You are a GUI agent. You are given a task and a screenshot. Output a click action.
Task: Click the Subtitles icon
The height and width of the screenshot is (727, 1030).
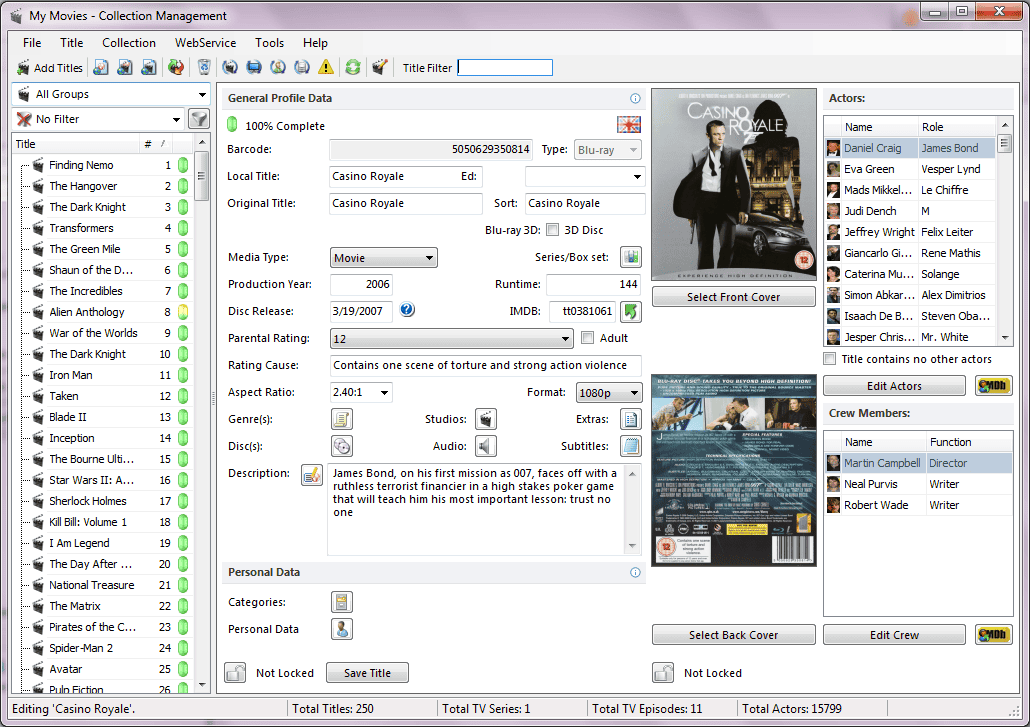[630, 446]
